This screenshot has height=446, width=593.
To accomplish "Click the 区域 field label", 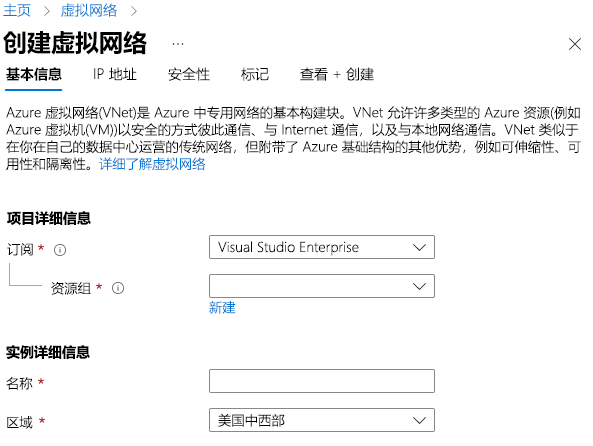I will tap(20, 422).
